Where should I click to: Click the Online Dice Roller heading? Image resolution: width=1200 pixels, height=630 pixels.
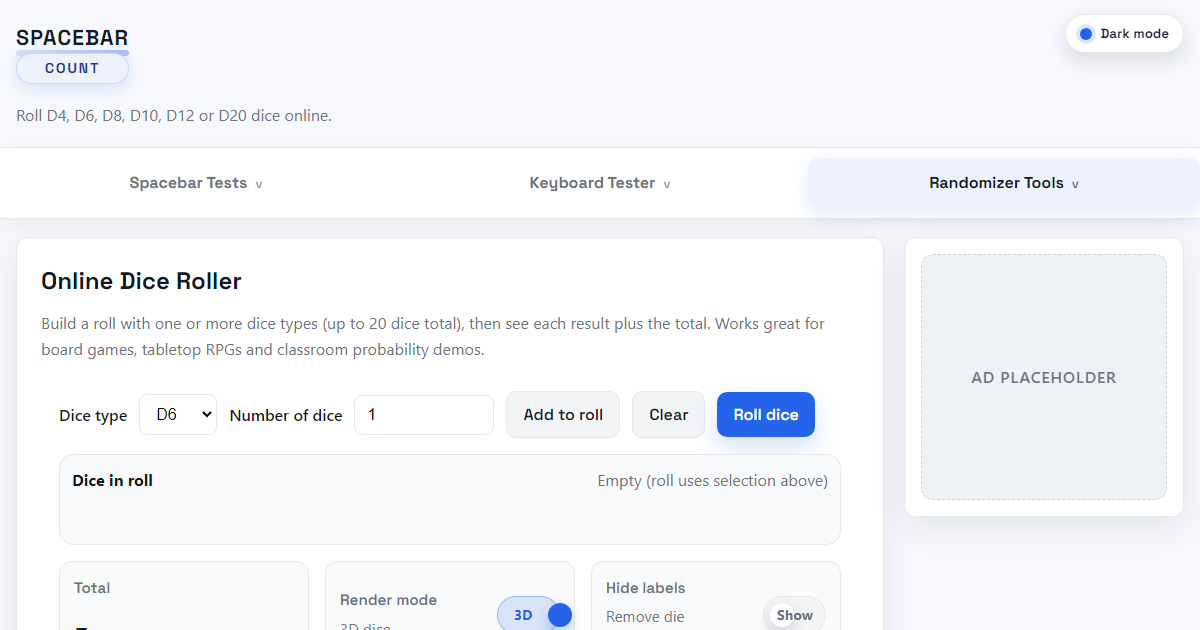click(x=141, y=281)
